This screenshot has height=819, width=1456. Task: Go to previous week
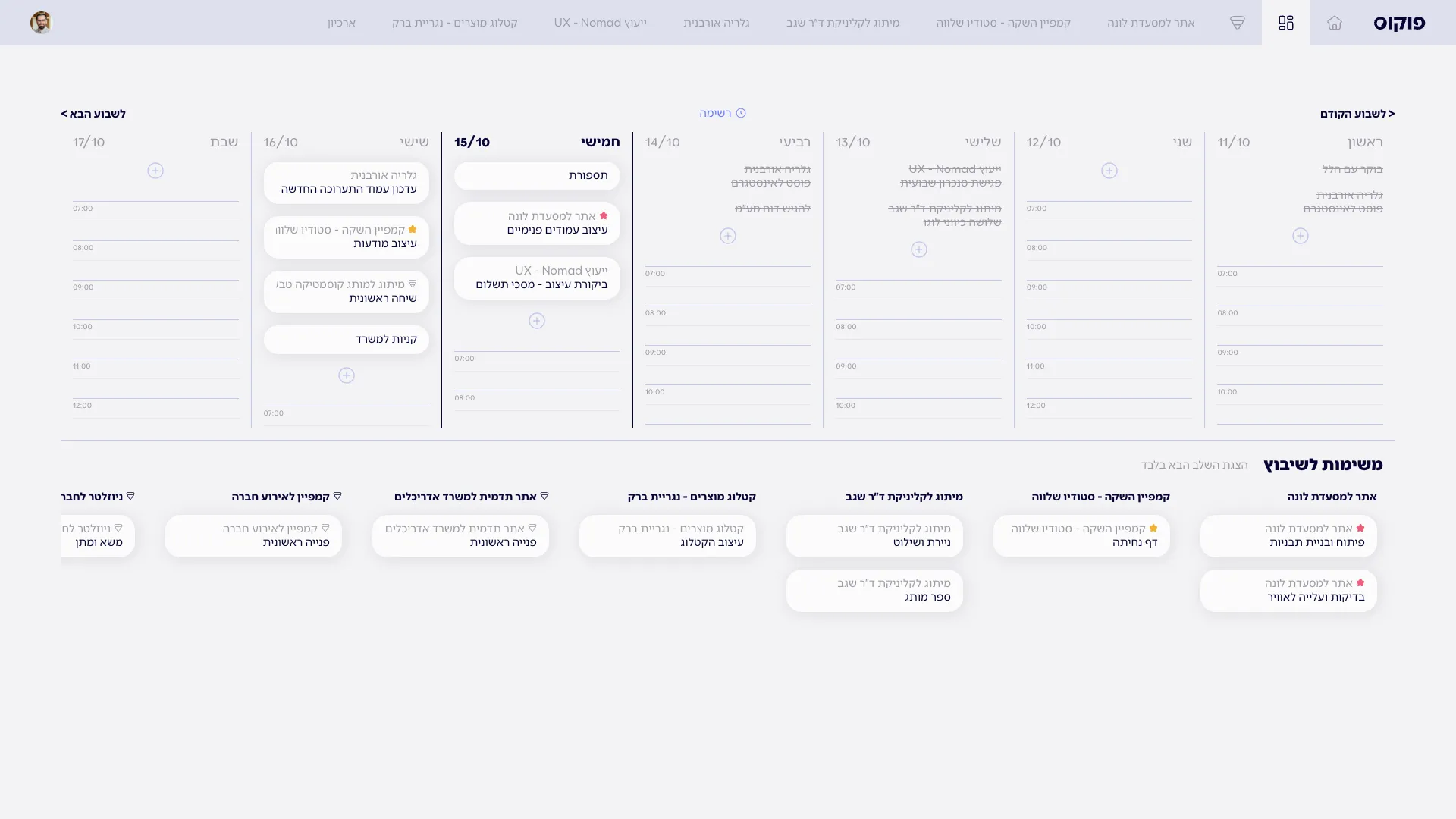pyautogui.click(x=1357, y=114)
